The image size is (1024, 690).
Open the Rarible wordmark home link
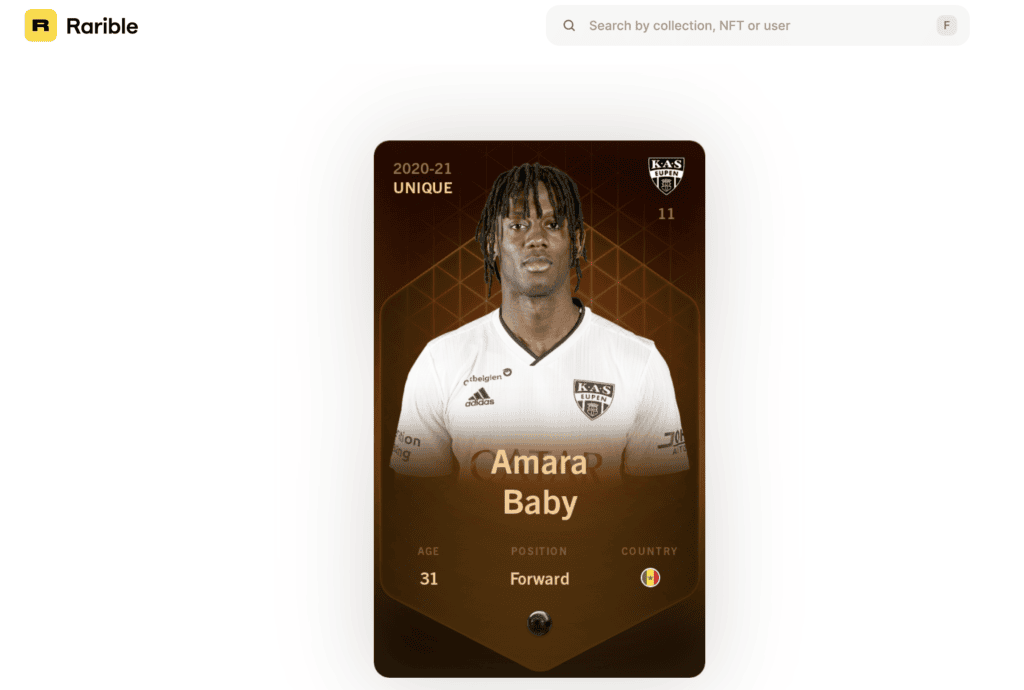click(x=102, y=26)
